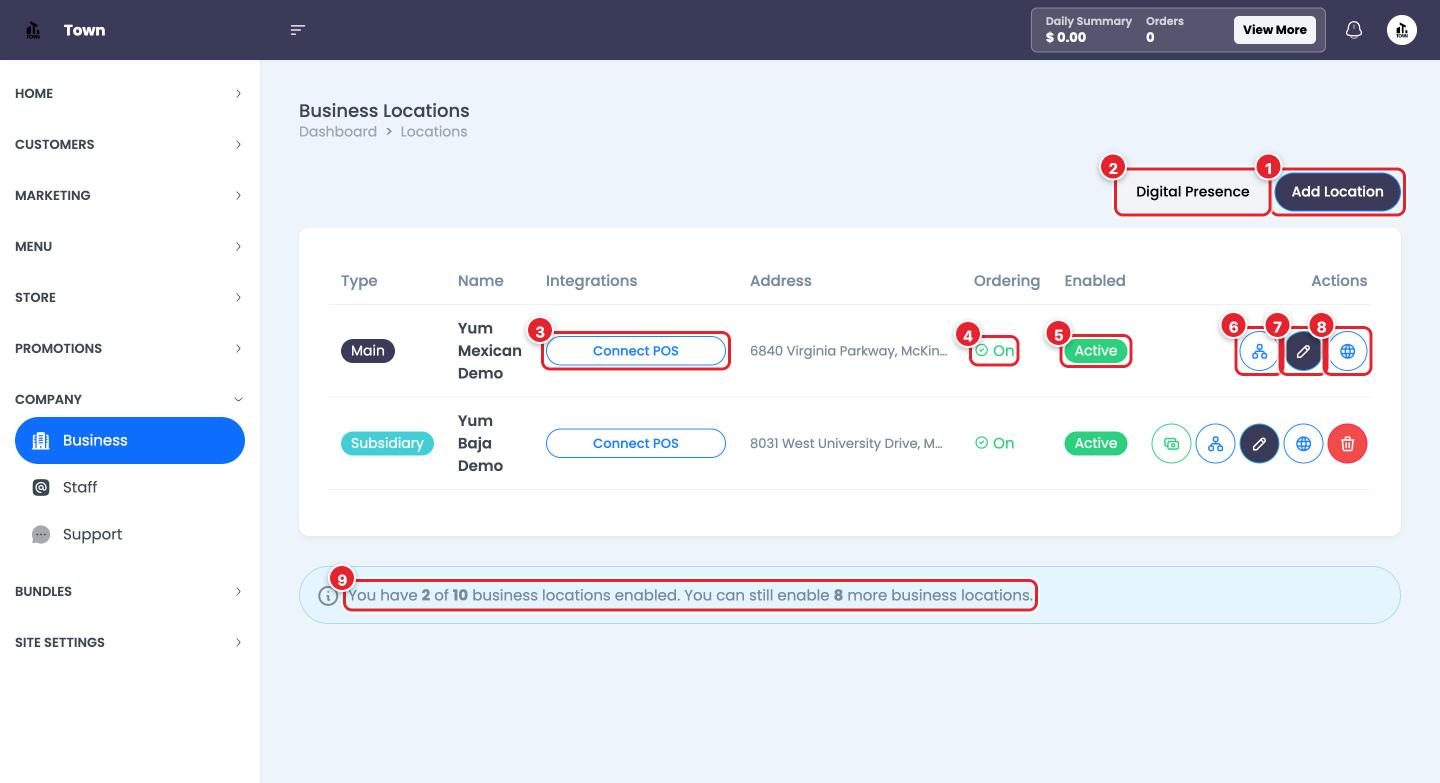The width and height of the screenshot is (1440, 783).
Task: Click the info icon in the notice banner
Action: click(328, 596)
